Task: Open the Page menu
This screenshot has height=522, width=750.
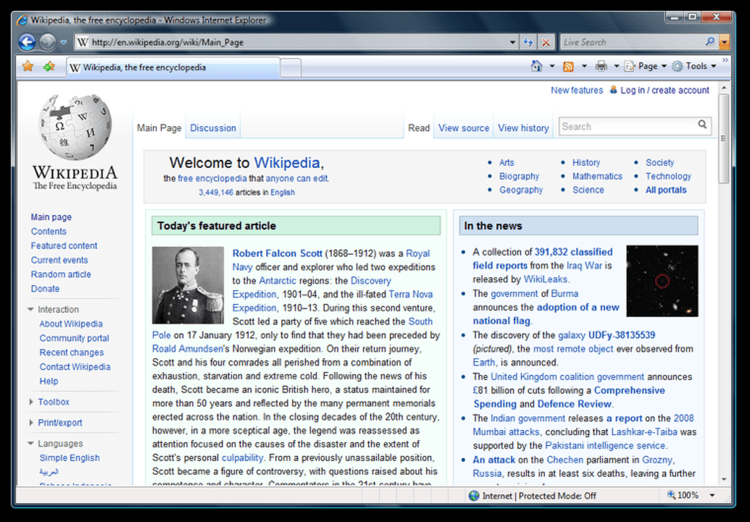Action: click(645, 66)
